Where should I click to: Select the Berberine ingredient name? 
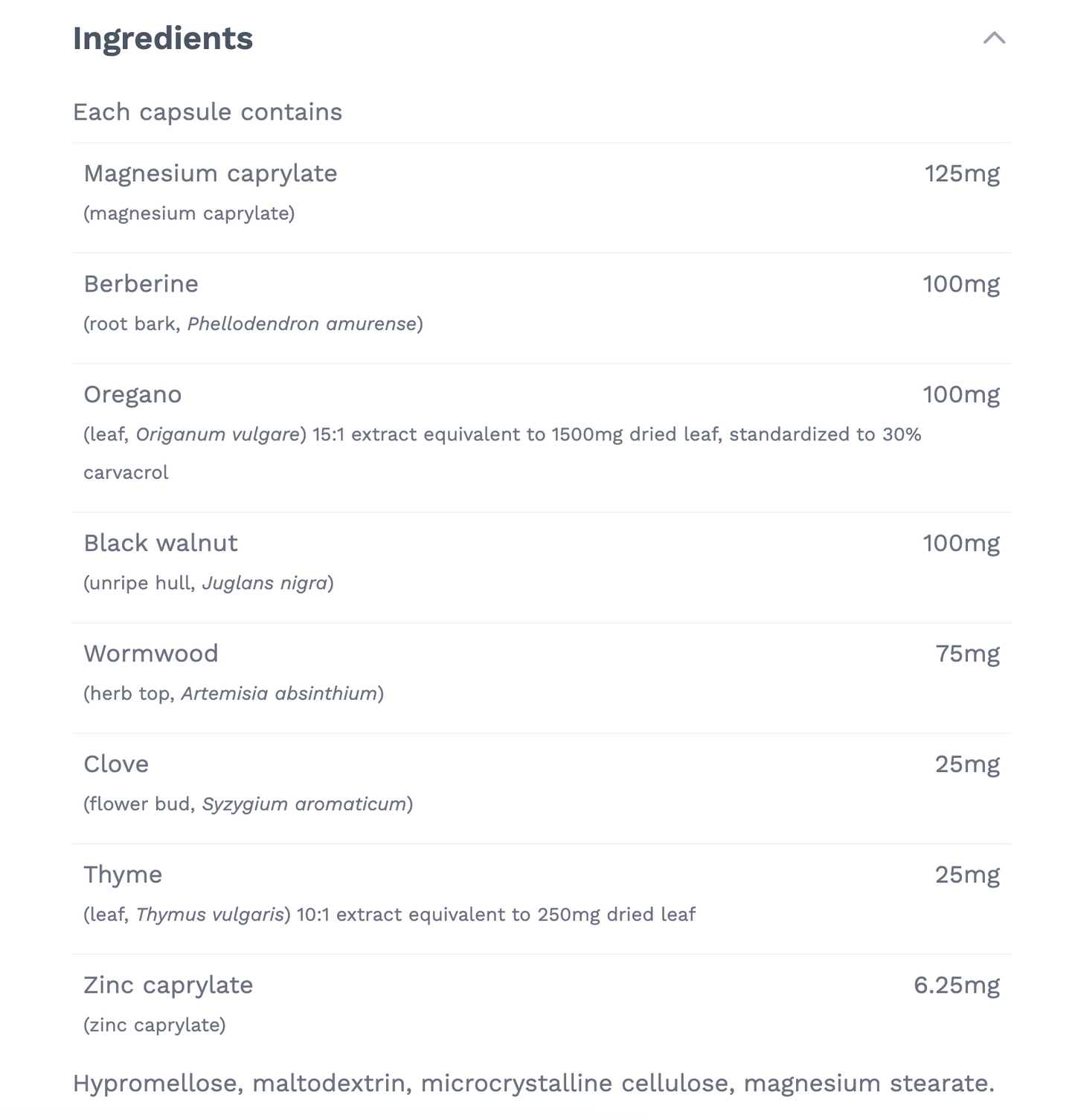tap(141, 284)
